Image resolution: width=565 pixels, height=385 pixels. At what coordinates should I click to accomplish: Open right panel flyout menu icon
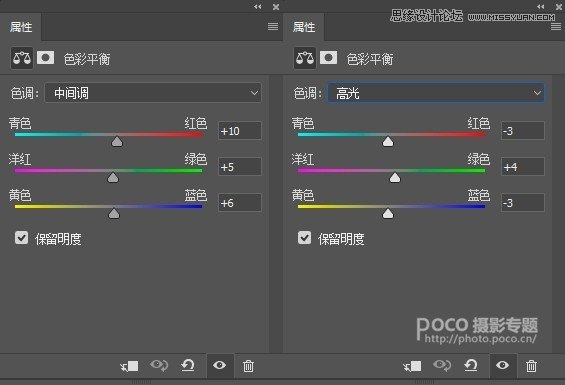(x=556, y=26)
